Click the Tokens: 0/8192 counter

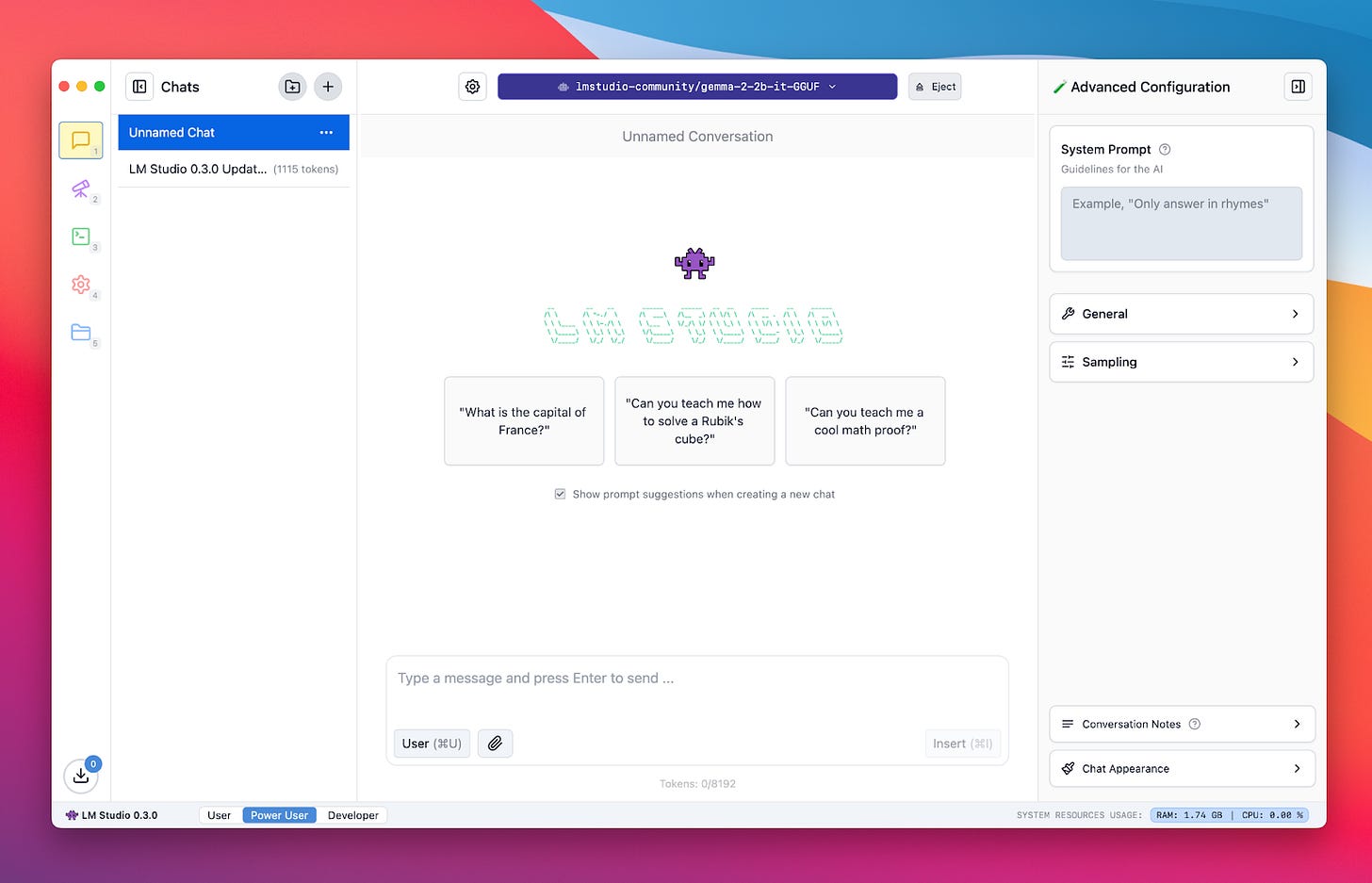(x=697, y=783)
